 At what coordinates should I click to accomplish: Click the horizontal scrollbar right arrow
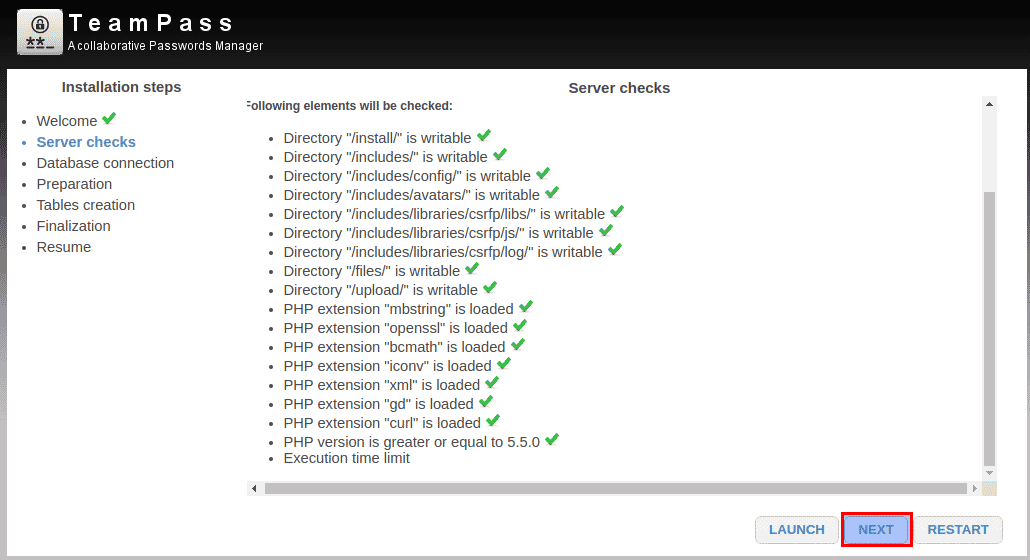point(975,488)
